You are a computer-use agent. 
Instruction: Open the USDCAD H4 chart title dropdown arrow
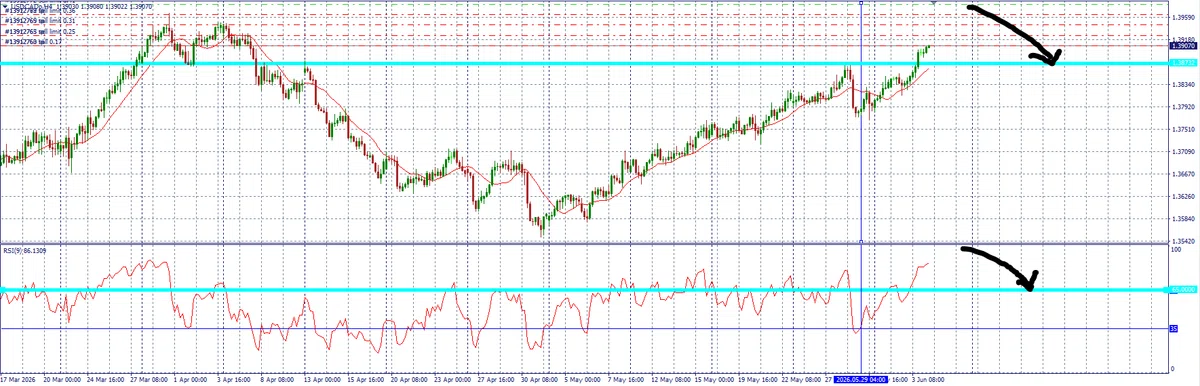[x=6, y=6]
